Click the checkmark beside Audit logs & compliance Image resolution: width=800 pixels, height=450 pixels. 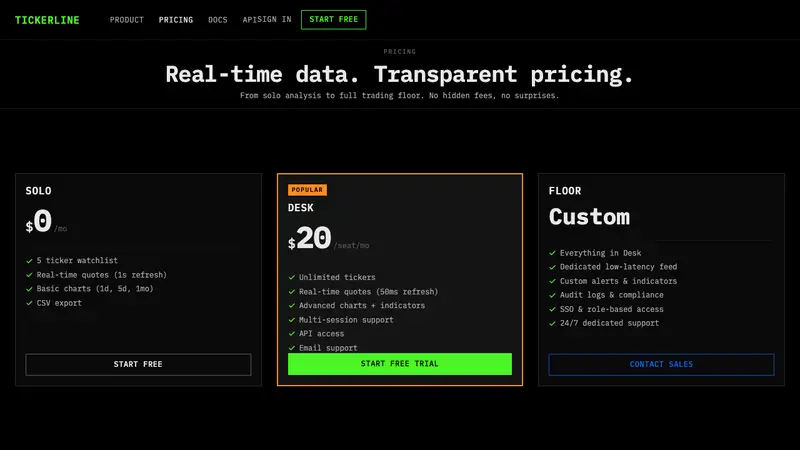pos(553,295)
